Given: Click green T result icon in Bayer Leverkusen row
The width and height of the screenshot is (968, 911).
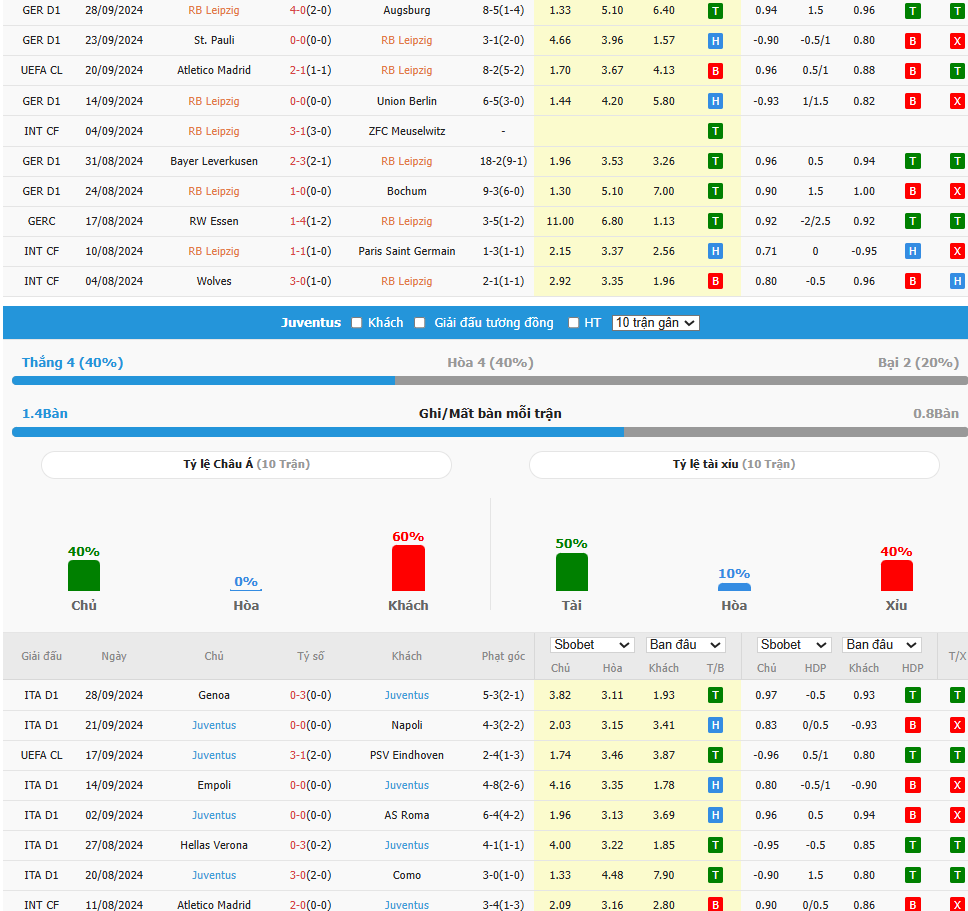Looking at the screenshot, I should click(715, 162).
